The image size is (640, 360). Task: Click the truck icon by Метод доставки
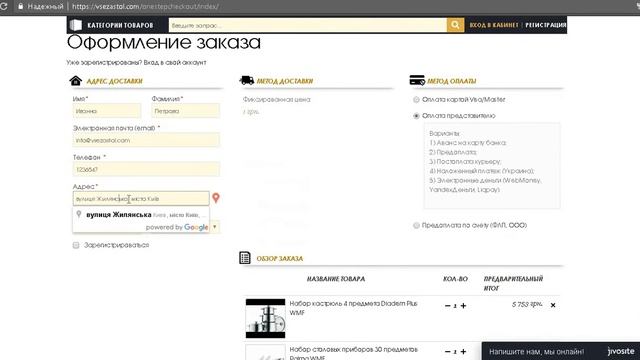point(247,80)
